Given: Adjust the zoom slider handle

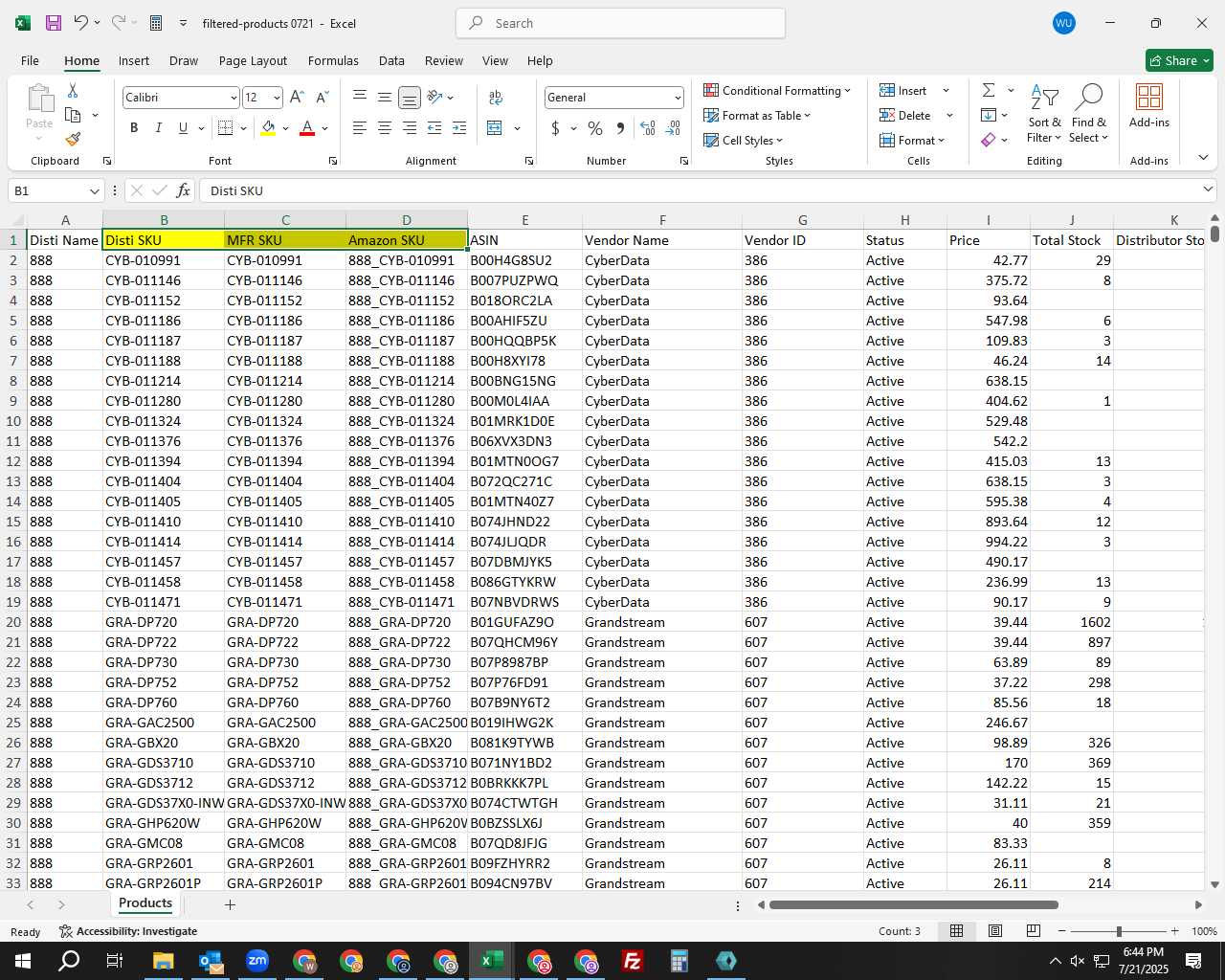Looking at the screenshot, I should (x=1118, y=931).
